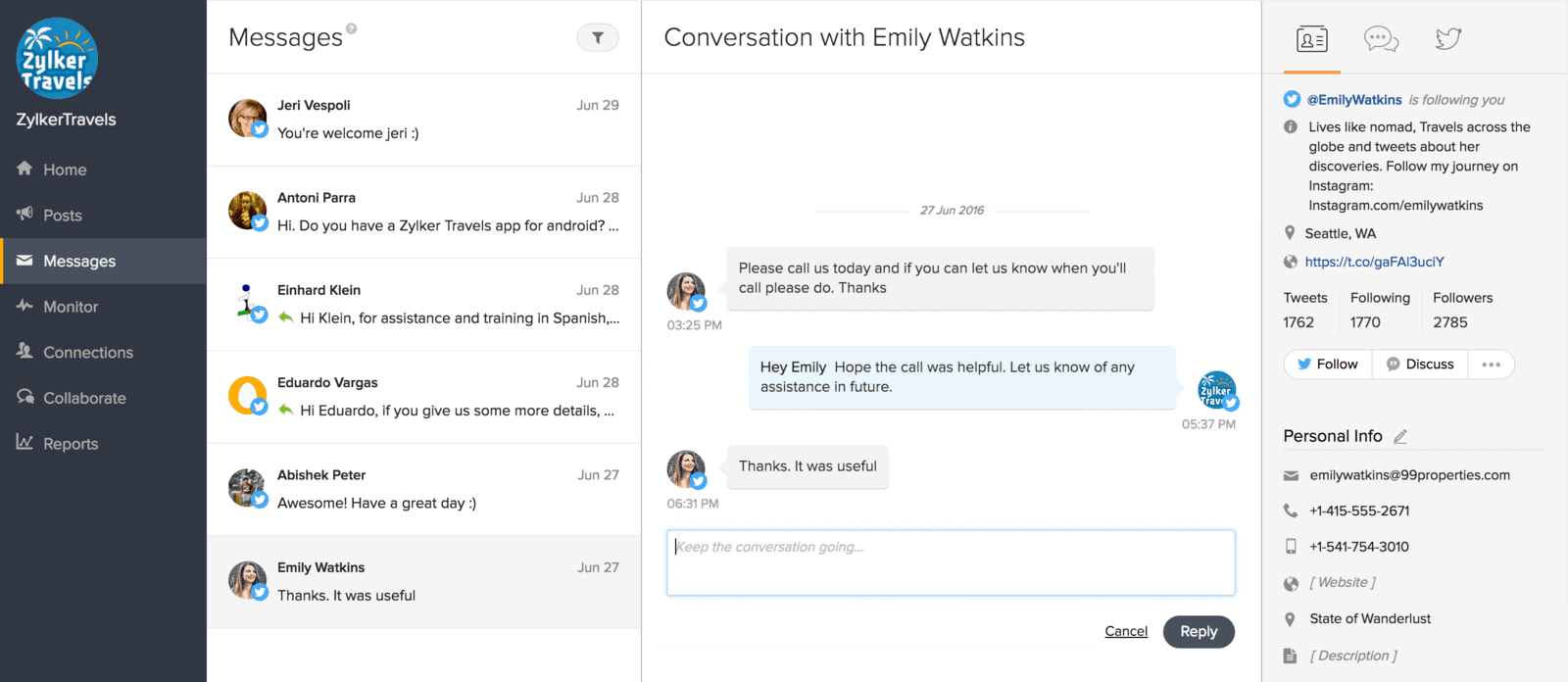Click the info icon beside the bio text
The image size is (1568, 682).
point(1291,126)
